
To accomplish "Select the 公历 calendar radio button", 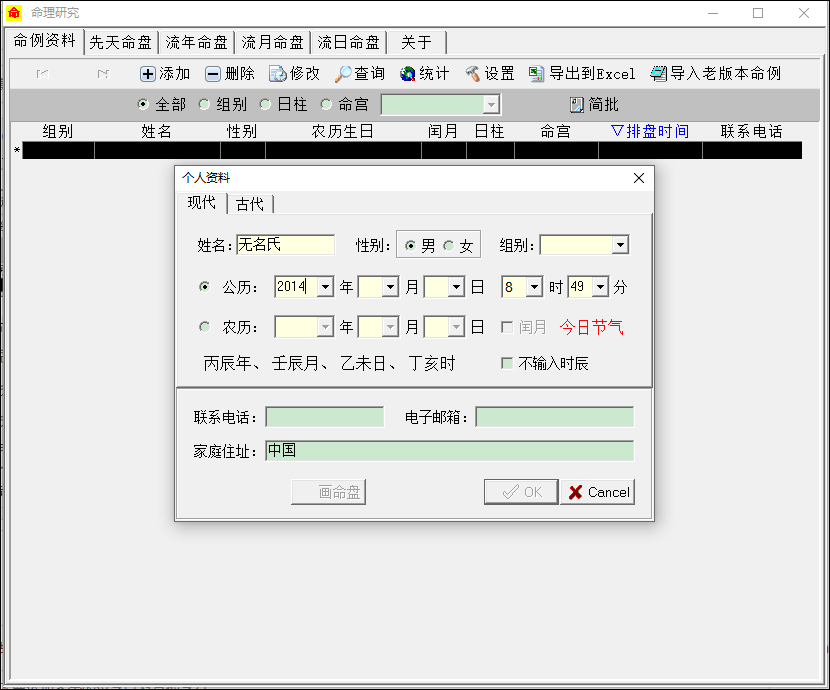I will click(204, 286).
